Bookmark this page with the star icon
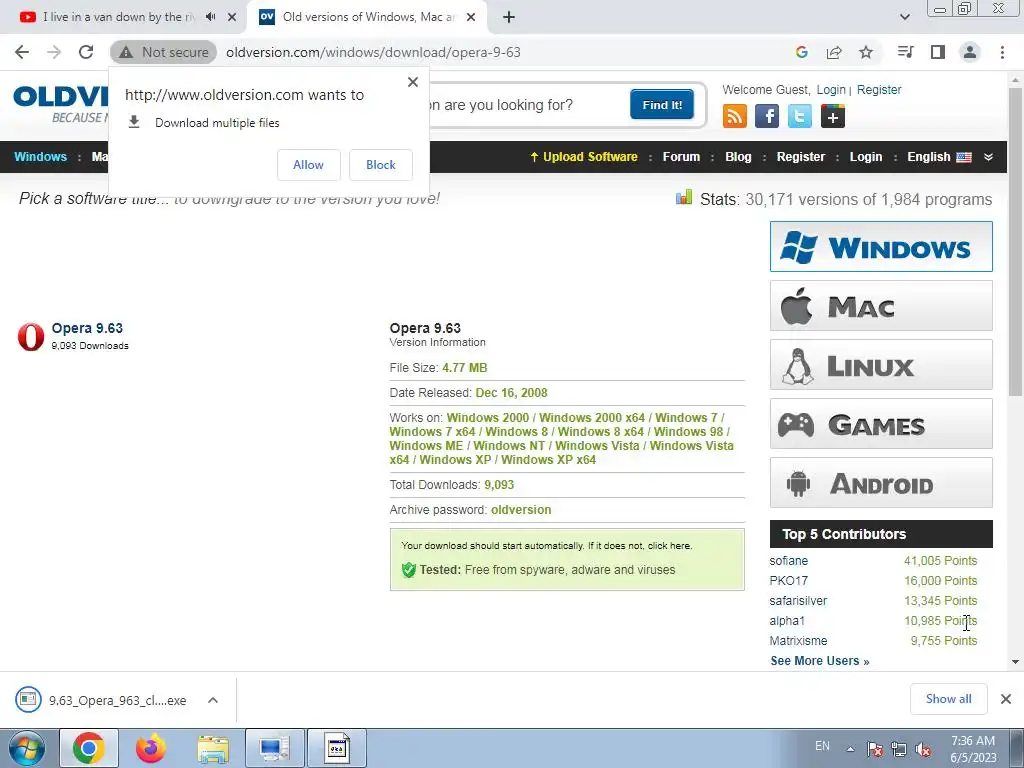 point(866,52)
